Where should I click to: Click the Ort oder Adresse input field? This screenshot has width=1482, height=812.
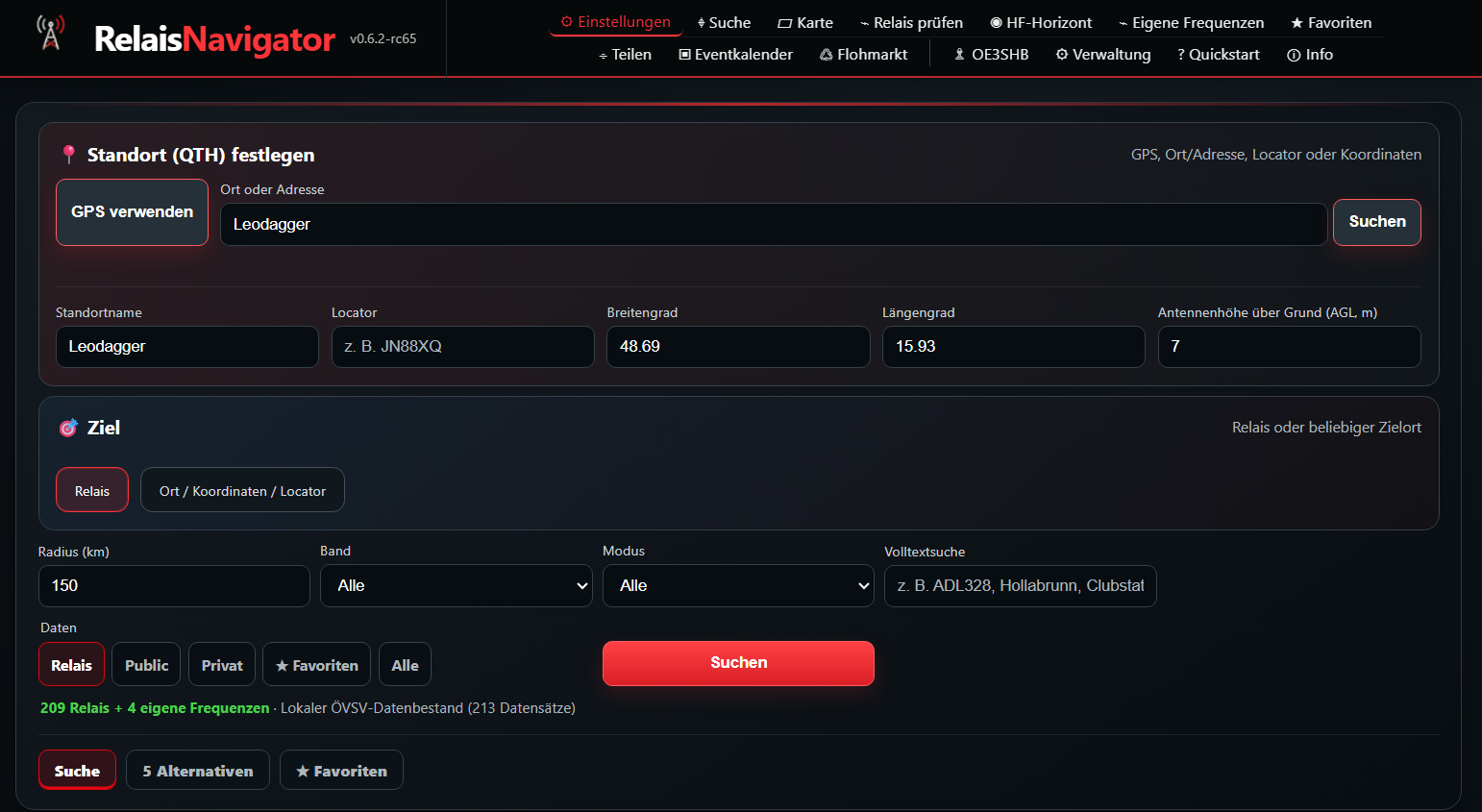[x=774, y=224]
